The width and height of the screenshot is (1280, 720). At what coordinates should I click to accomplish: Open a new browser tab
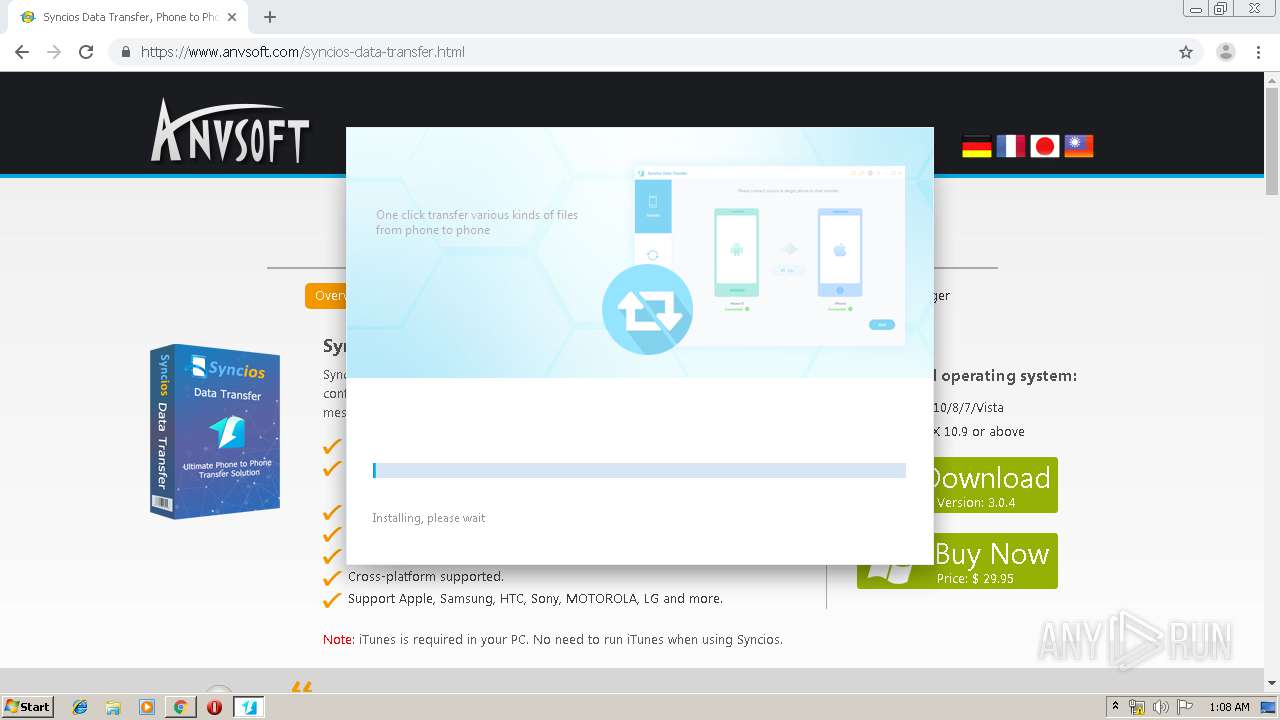point(270,17)
